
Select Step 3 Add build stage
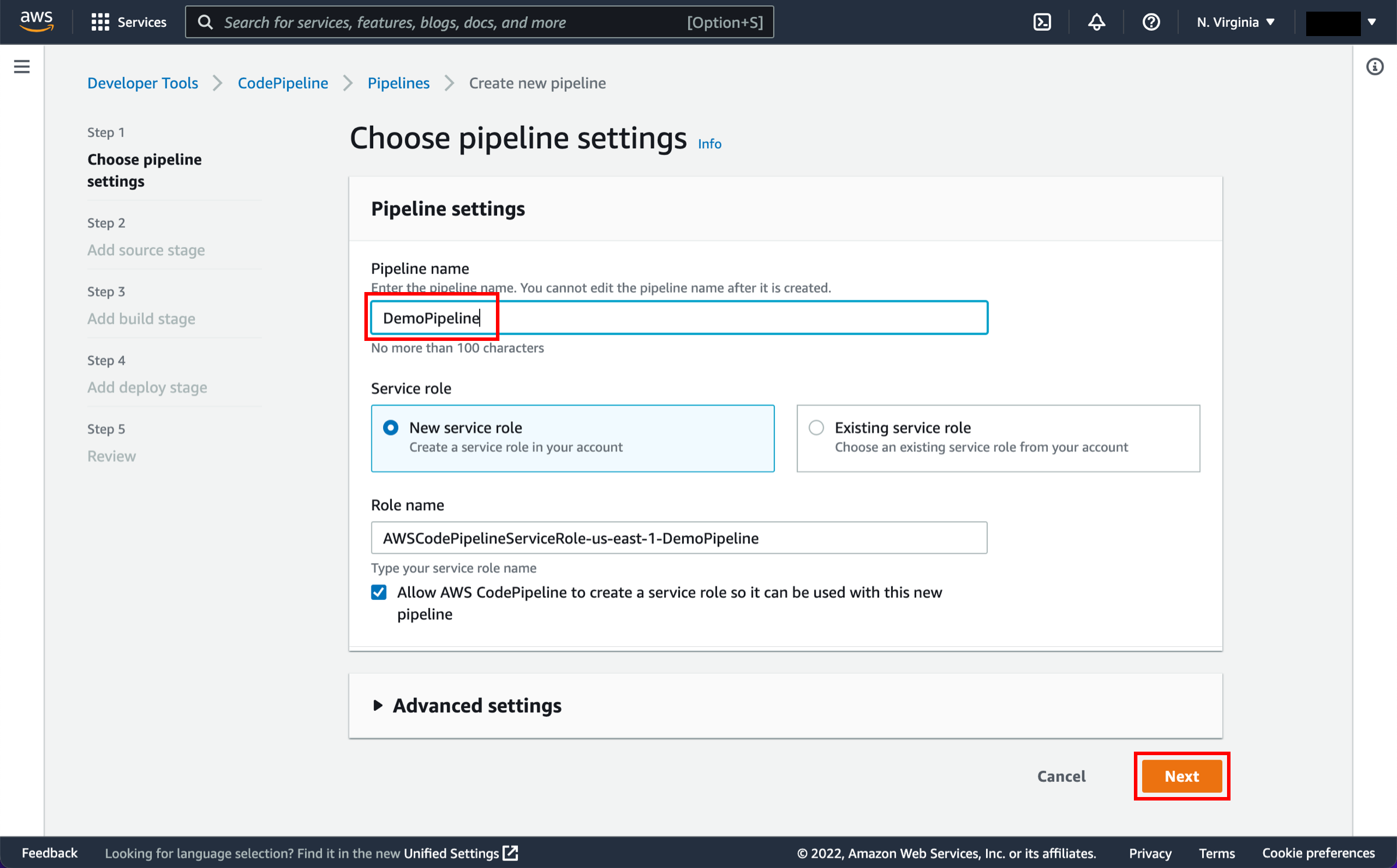(x=141, y=318)
